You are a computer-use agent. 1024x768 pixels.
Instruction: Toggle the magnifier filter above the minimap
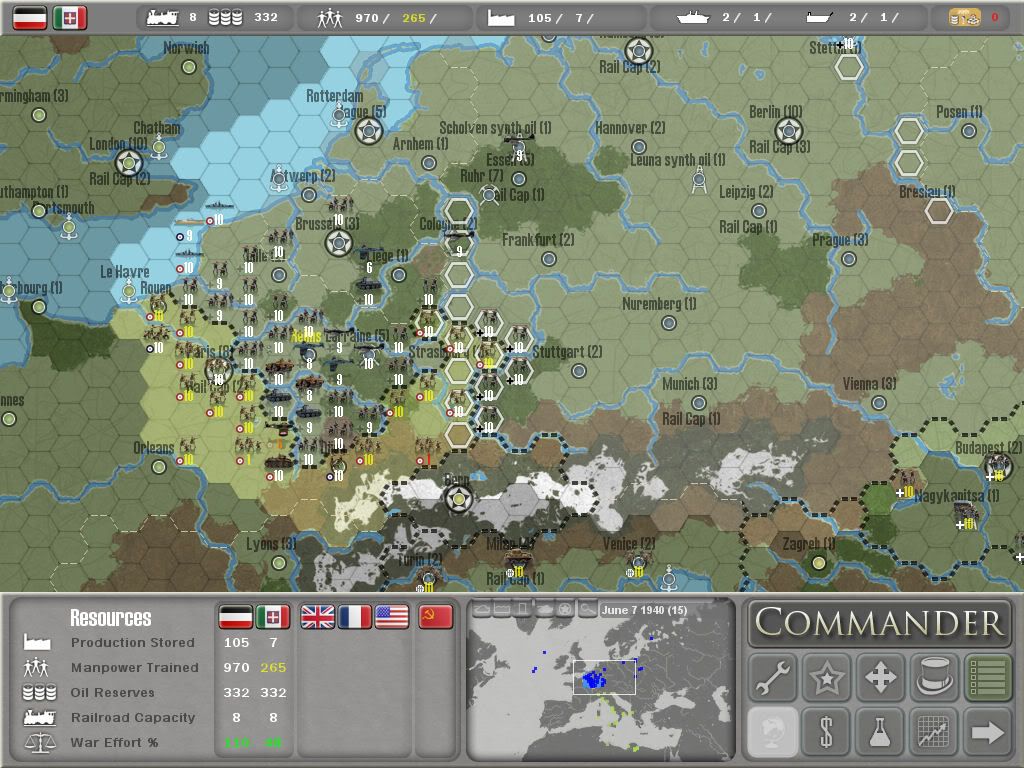click(x=588, y=609)
